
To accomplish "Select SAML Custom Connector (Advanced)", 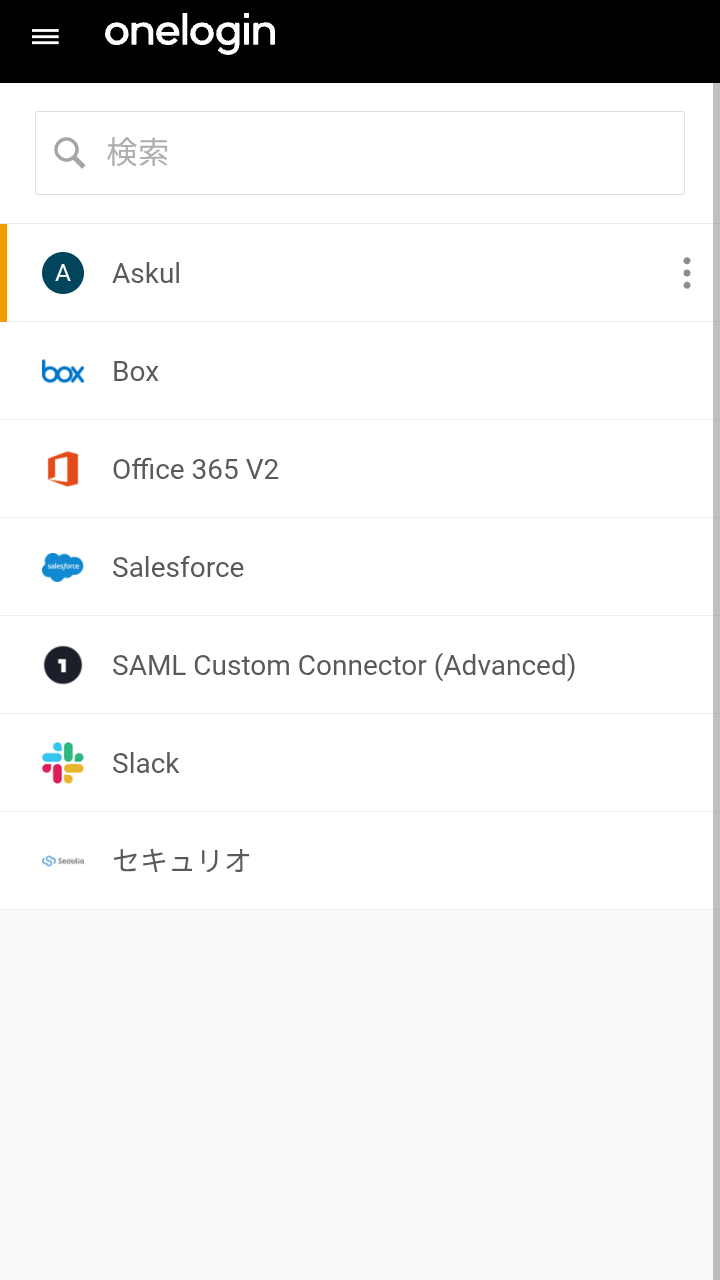I will pos(356,665).
